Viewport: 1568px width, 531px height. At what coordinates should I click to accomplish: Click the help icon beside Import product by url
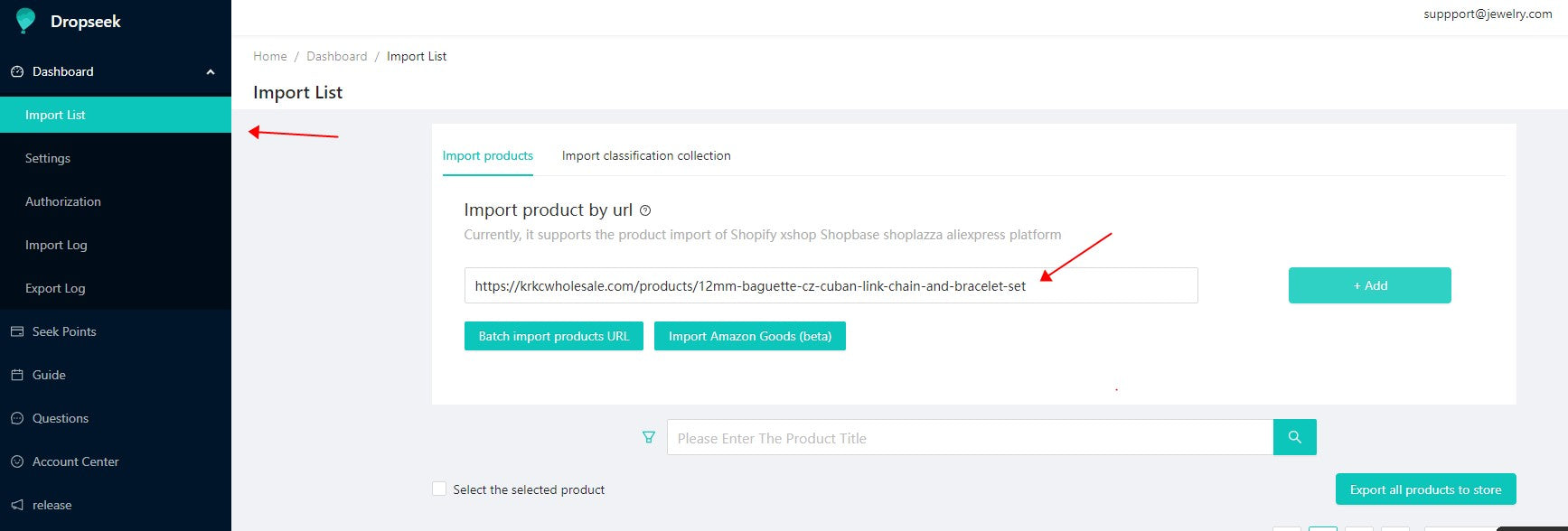coord(645,210)
